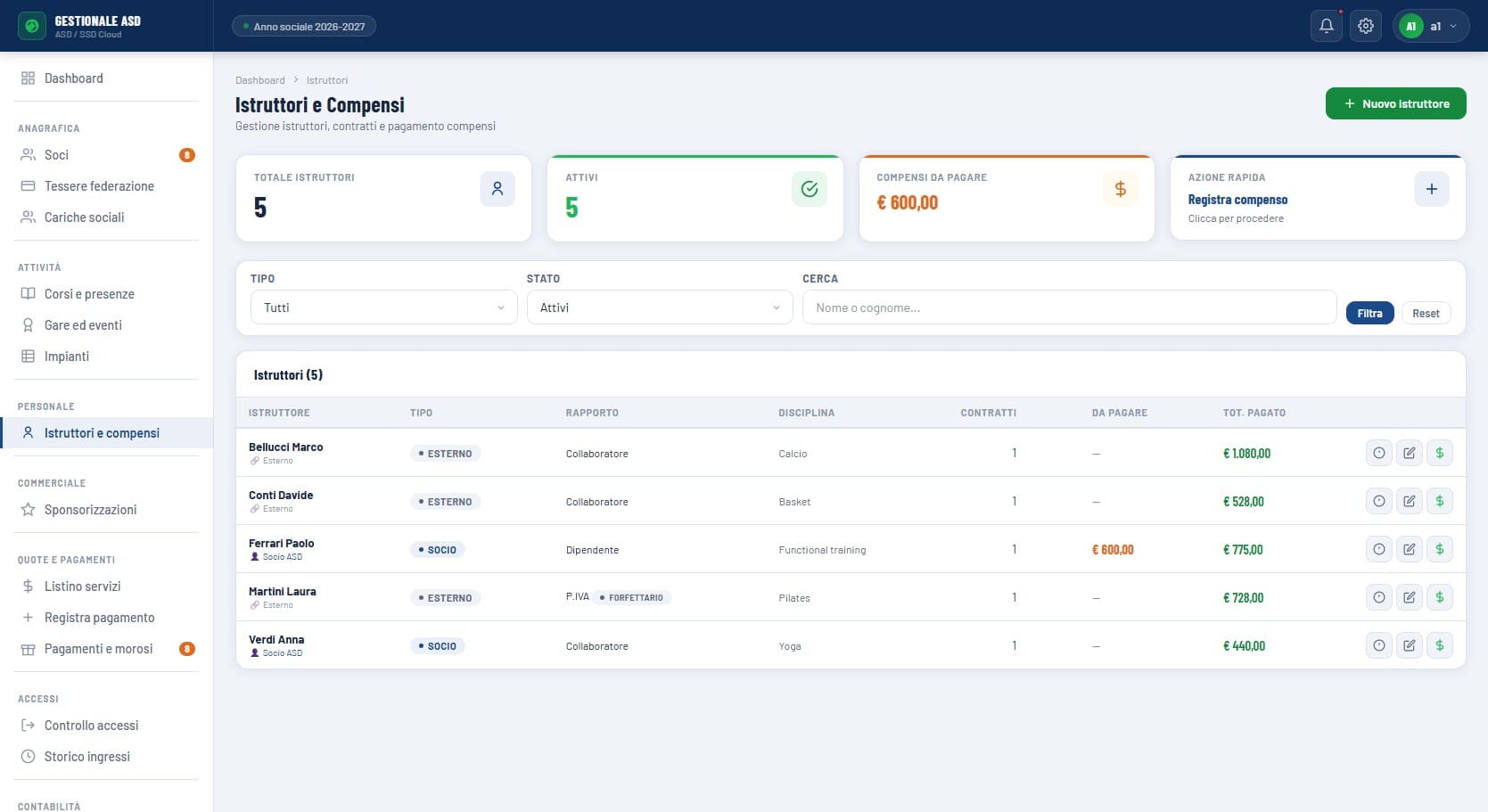
Task: Click the Socio badge in Verdi Anna row
Action: [437, 645]
